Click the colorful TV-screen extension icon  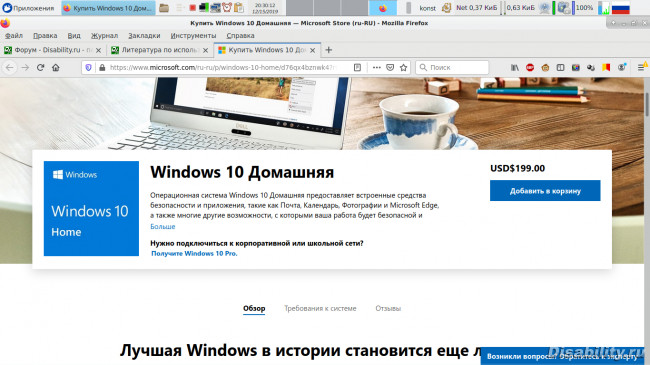coord(576,67)
